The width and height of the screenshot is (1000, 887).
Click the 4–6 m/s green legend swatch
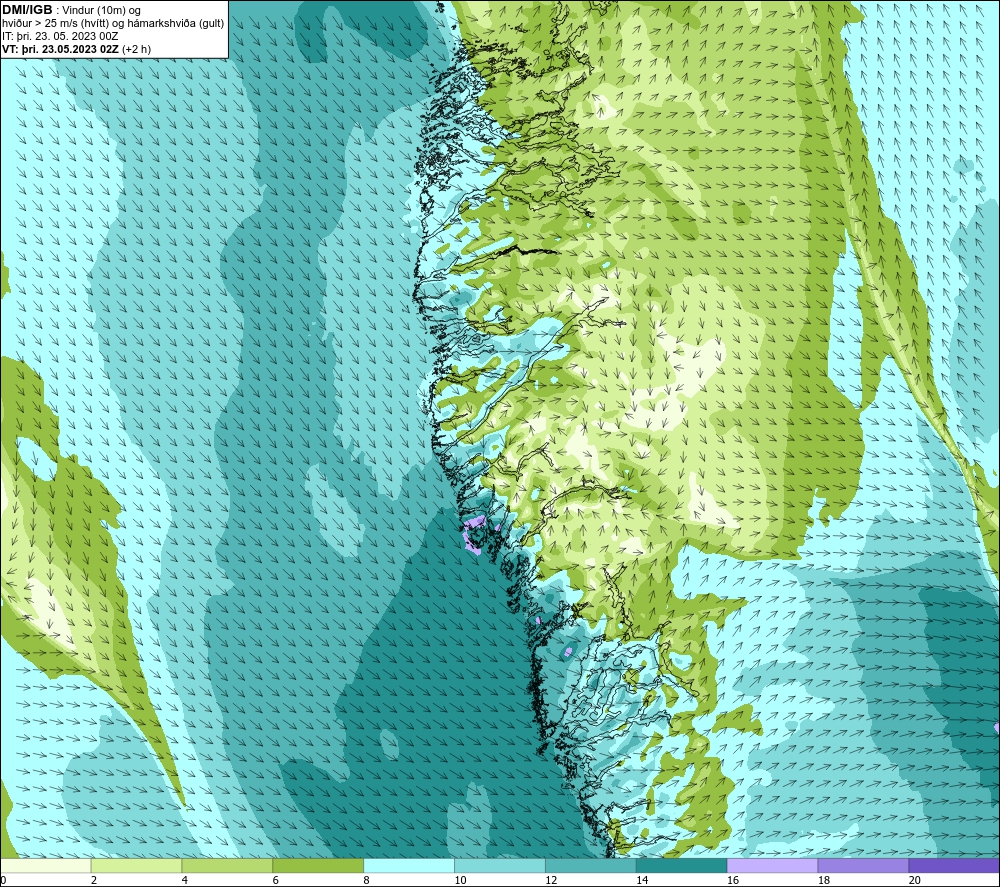(x=227, y=865)
